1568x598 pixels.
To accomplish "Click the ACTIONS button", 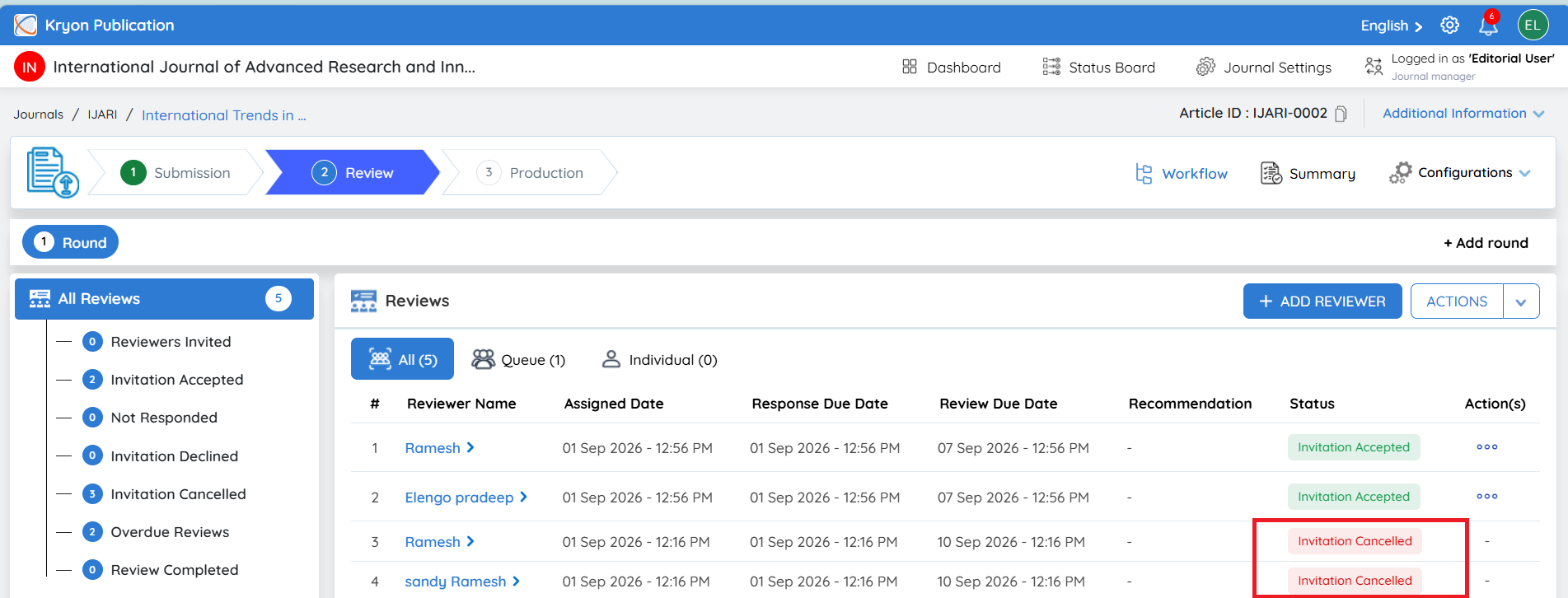I will coord(1457,301).
